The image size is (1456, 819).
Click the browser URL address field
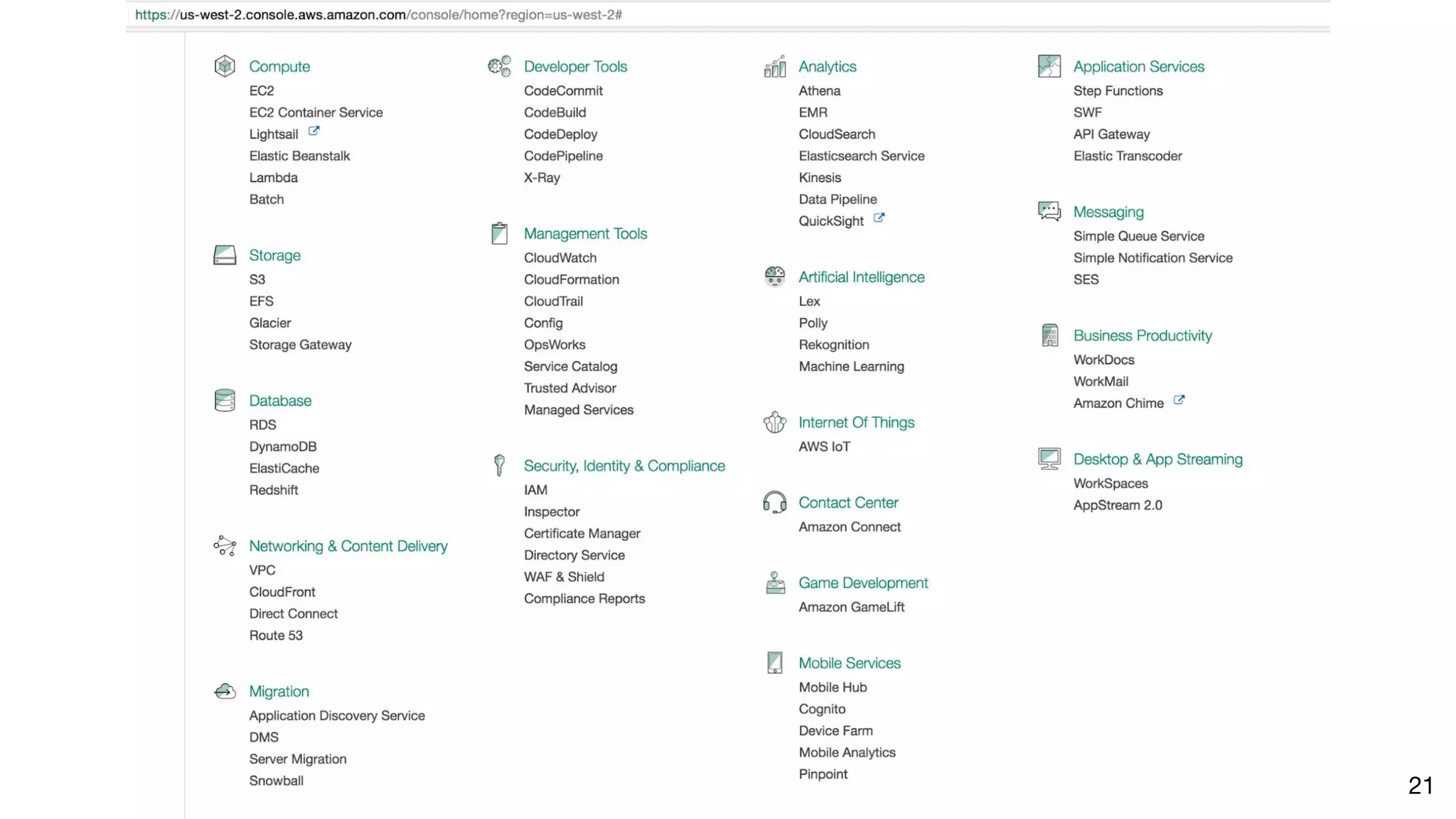click(378, 15)
